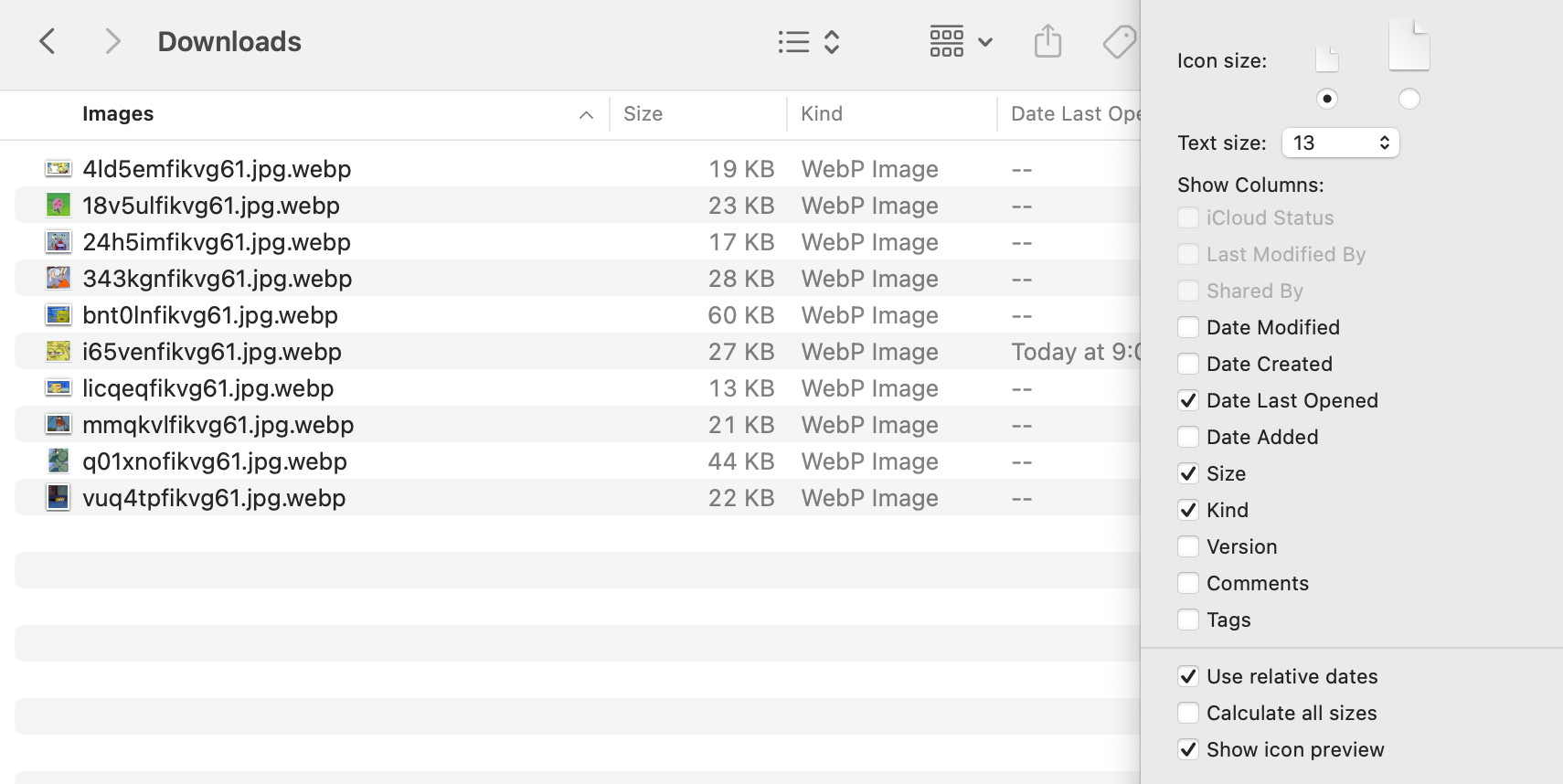
Task: Enable the Version column checkbox
Action: pos(1188,546)
